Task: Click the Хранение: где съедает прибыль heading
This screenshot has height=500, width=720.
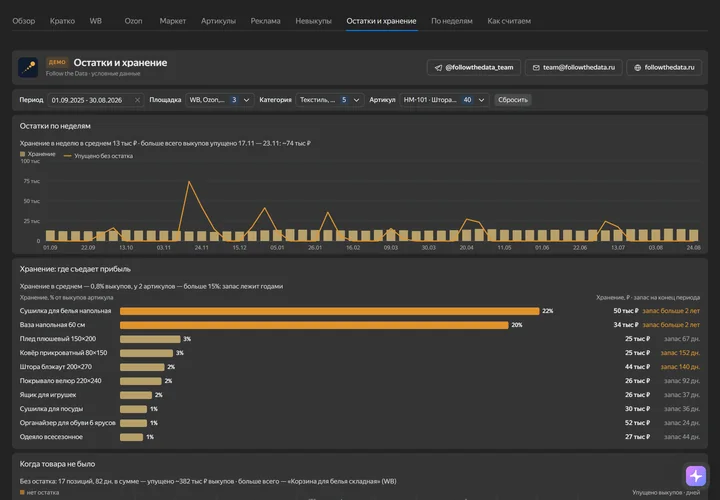Action: (75, 269)
